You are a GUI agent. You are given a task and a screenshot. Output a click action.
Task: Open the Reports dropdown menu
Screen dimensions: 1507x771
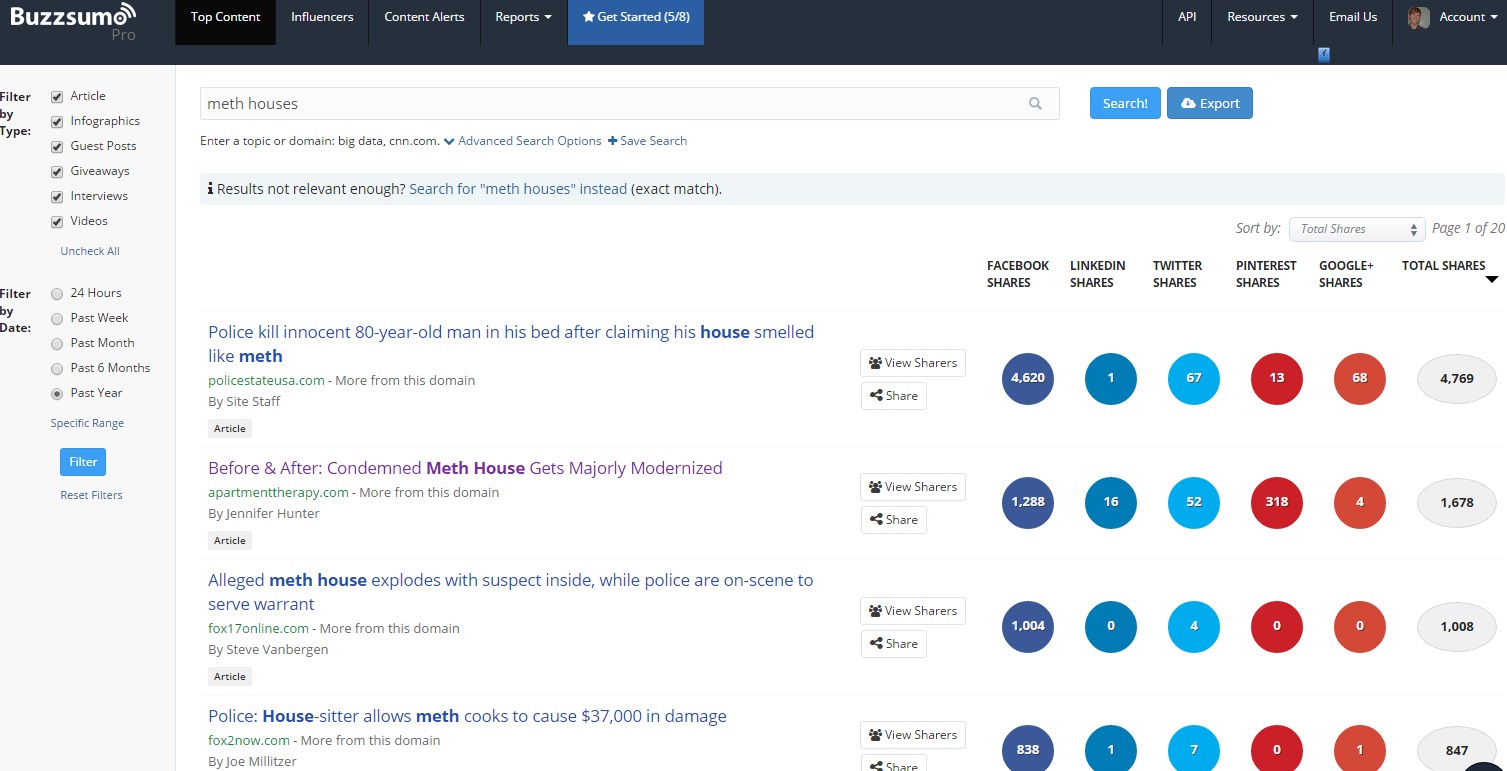524,17
